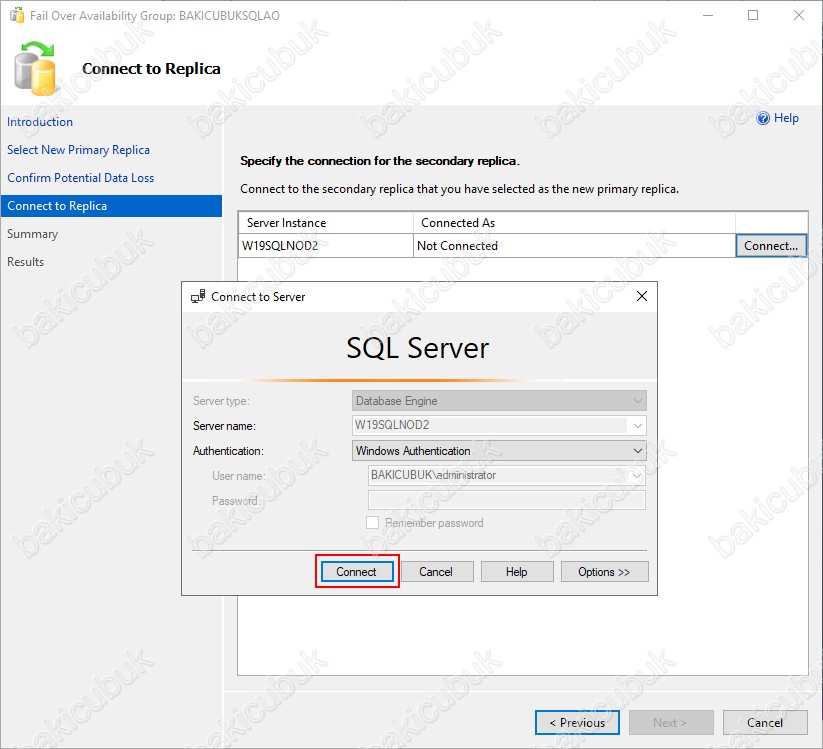Expand Options >> in the server dialog
Viewport: 823px width, 749px height.
(604, 572)
